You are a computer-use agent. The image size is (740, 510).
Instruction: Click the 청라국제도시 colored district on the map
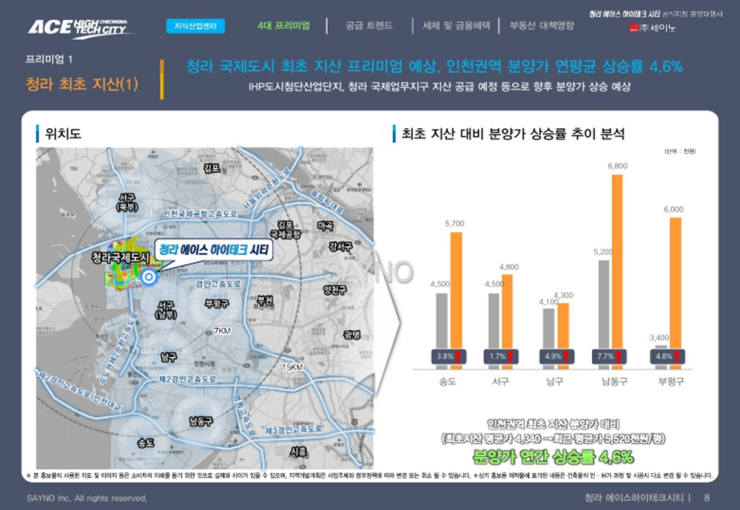point(124,264)
